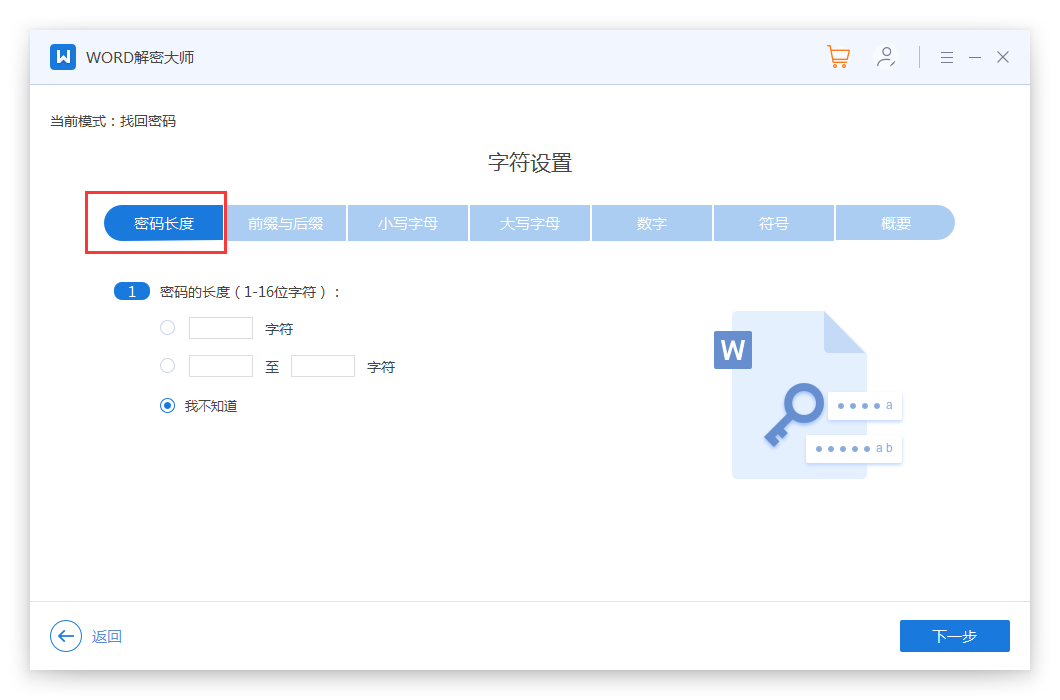Choose the 我不知道 radio option
Viewport: 1060px width, 700px height.
[167, 406]
